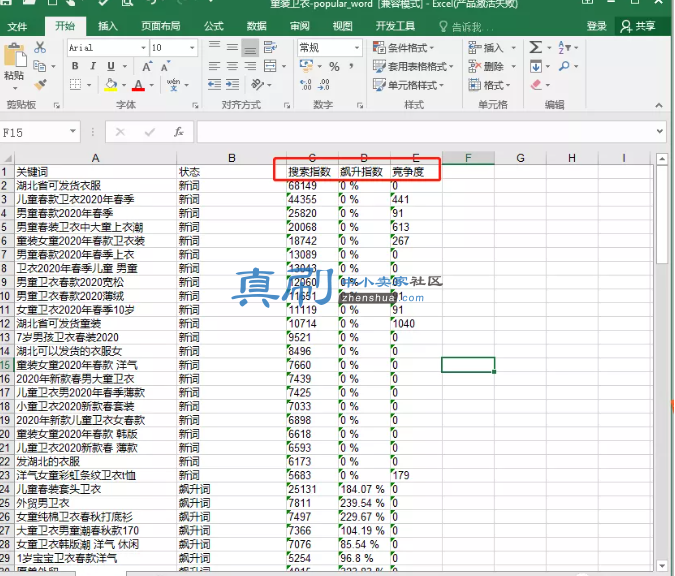Apply comma style format

click(352, 66)
